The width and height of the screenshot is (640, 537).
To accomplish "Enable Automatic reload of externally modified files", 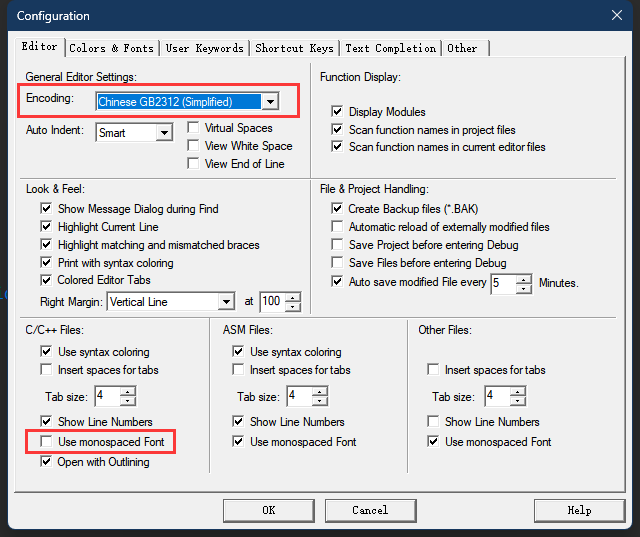I will coord(337,226).
